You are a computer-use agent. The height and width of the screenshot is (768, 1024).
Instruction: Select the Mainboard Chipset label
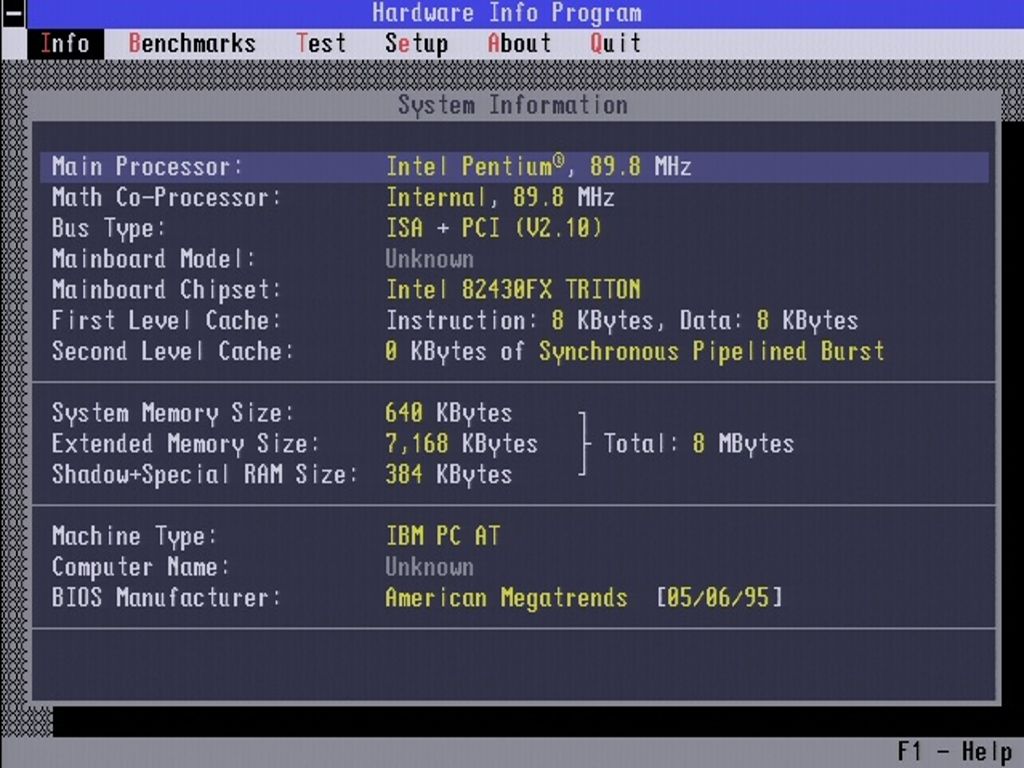pyautogui.click(x=166, y=289)
